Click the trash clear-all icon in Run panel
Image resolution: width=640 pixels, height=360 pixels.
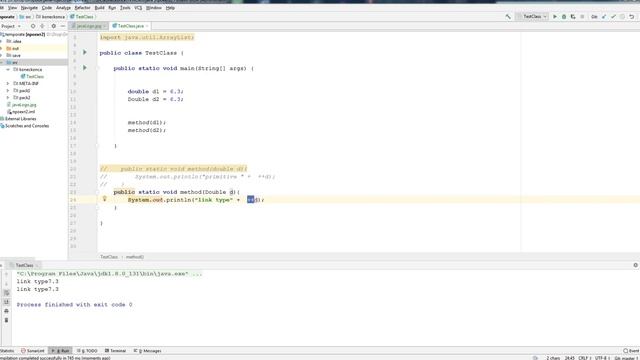click(x=6, y=320)
